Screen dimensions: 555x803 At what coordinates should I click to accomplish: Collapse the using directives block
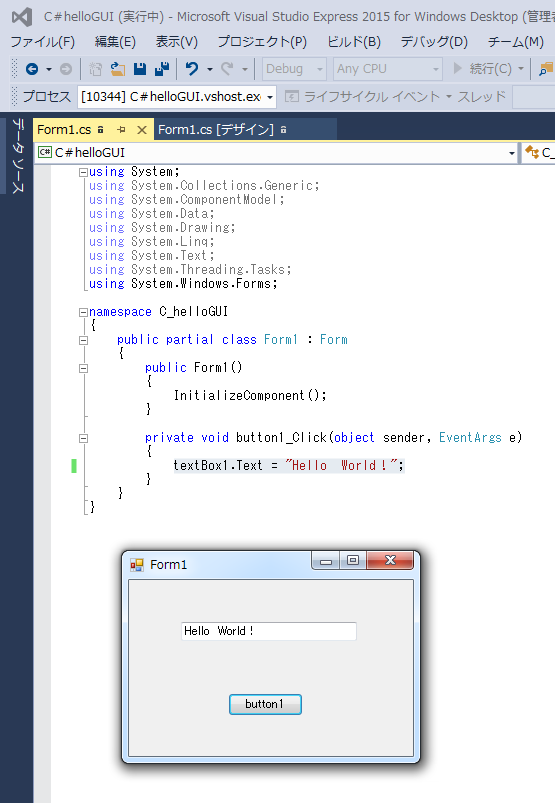click(x=83, y=173)
